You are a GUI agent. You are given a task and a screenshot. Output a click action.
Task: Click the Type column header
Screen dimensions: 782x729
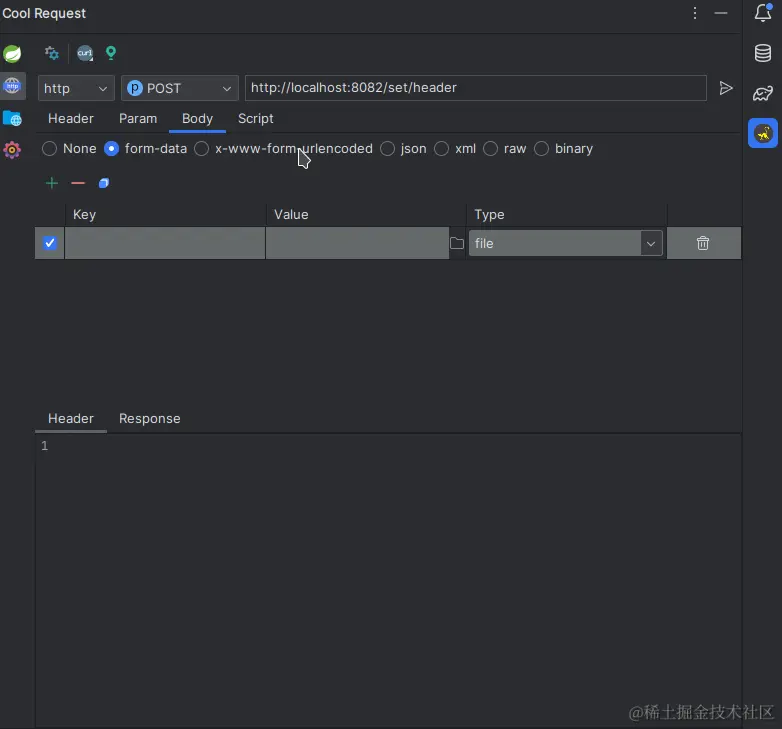click(567, 214)
